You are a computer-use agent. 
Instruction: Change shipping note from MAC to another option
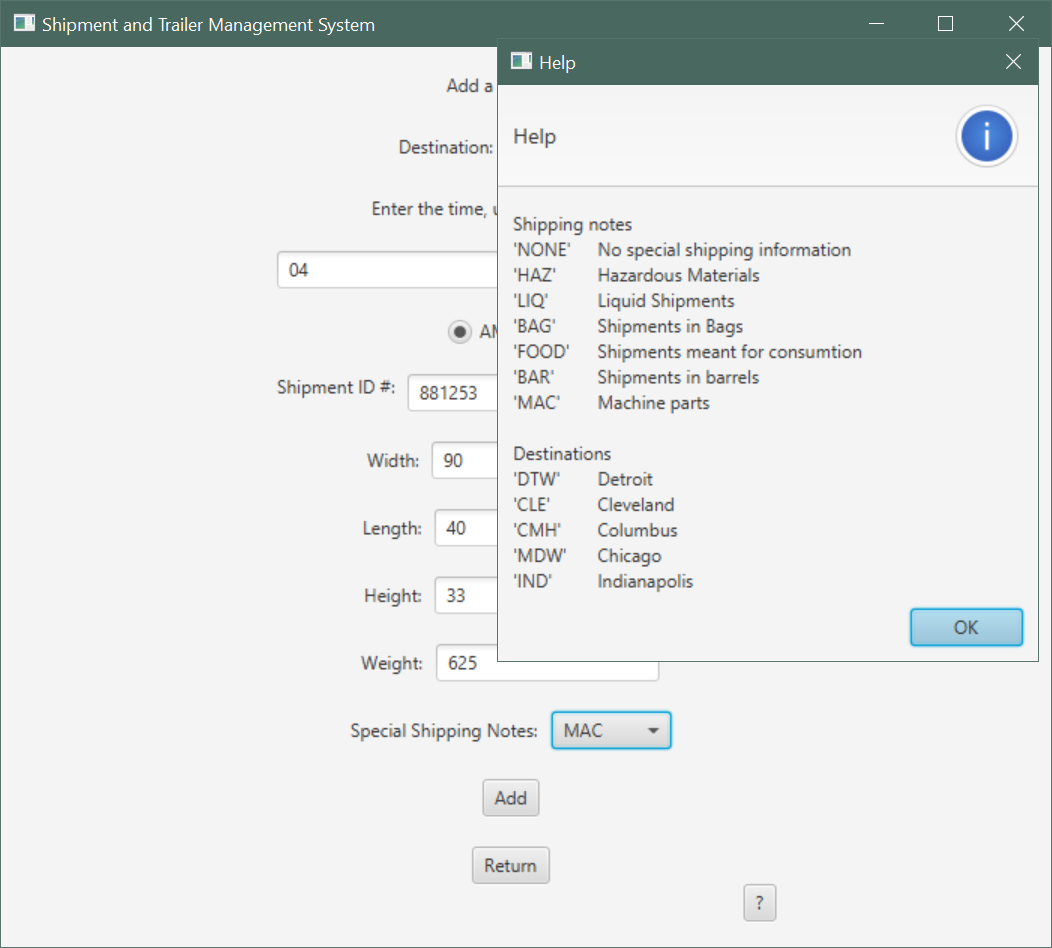click(611, 730)
